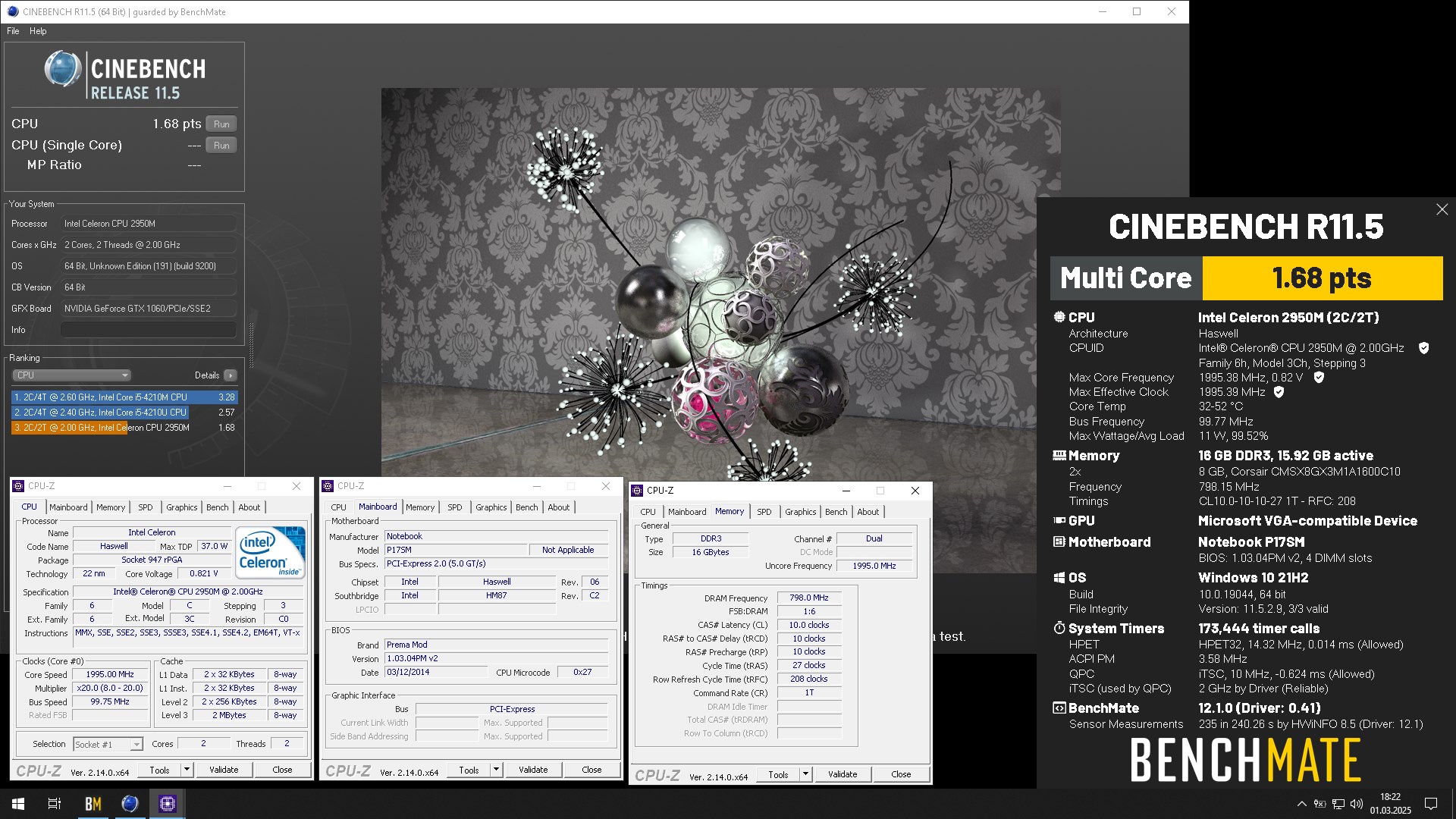Toggle ranking Details arrow button

(x=231, y=375)
